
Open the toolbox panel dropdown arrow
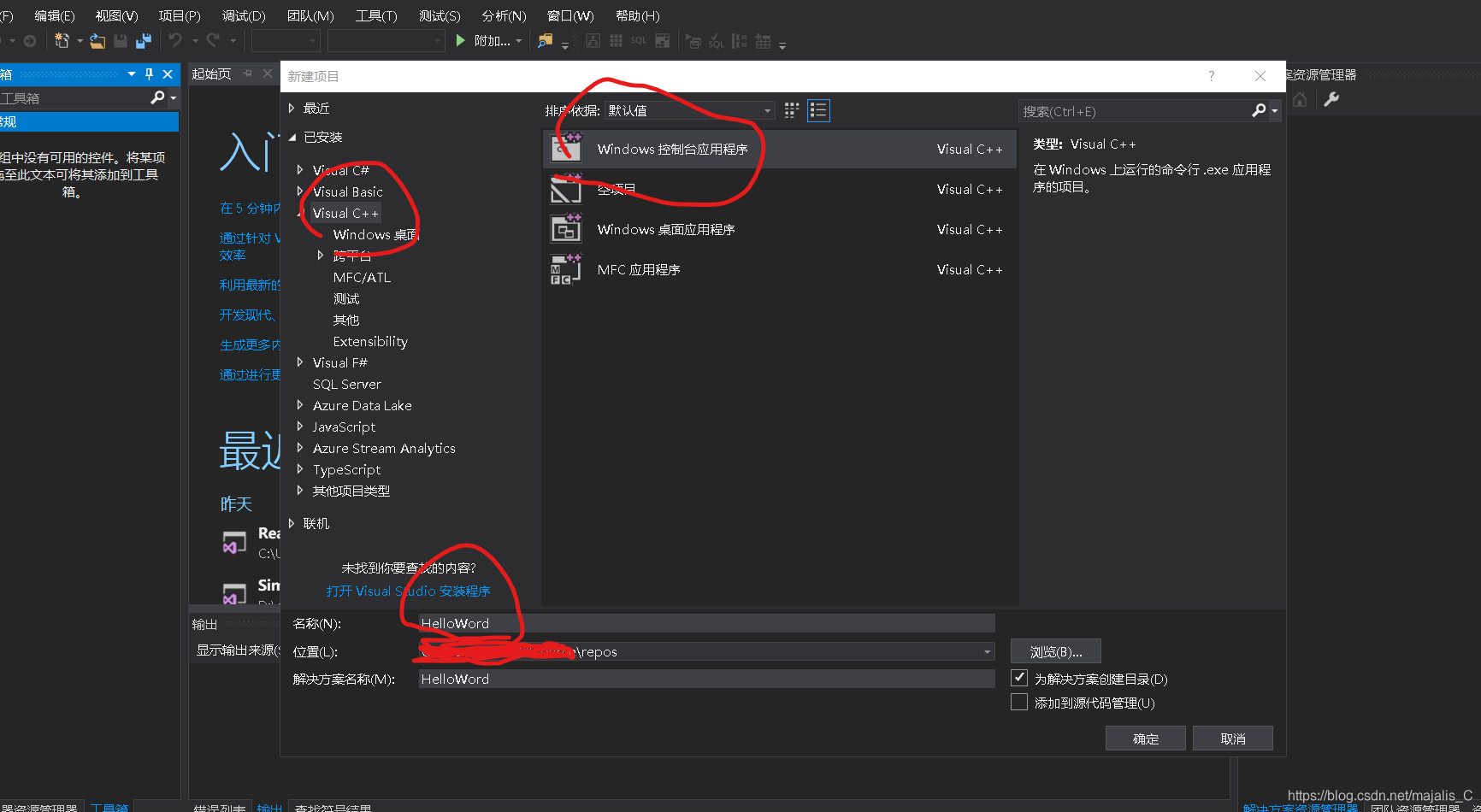point(132,74)
